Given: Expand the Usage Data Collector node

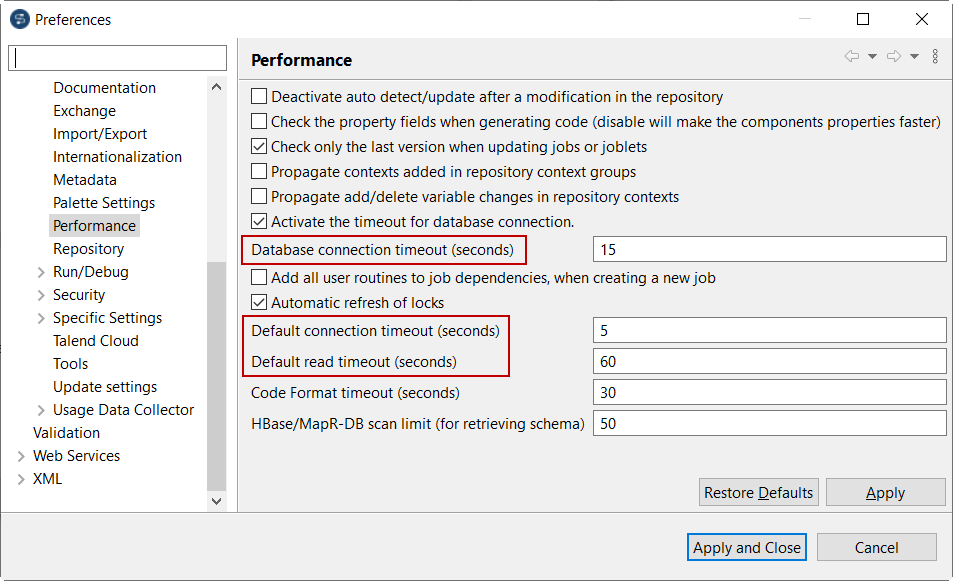Looking at the screenshot, I should tap(41, 410).
